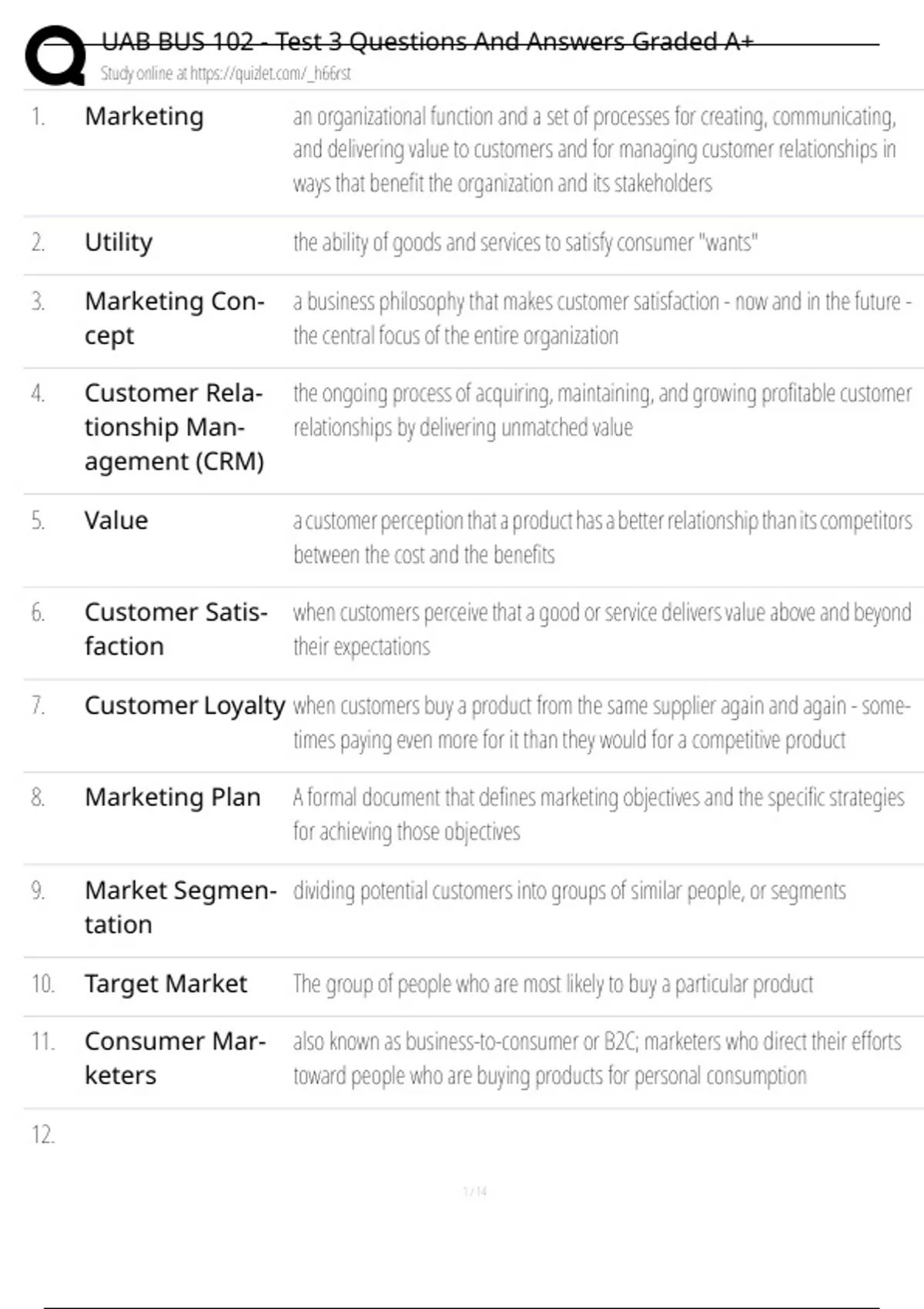The width and height of the screenshot is (924, 1309).
Task: Click the Marketing Plan definition text
Action: tap(598, 814)
